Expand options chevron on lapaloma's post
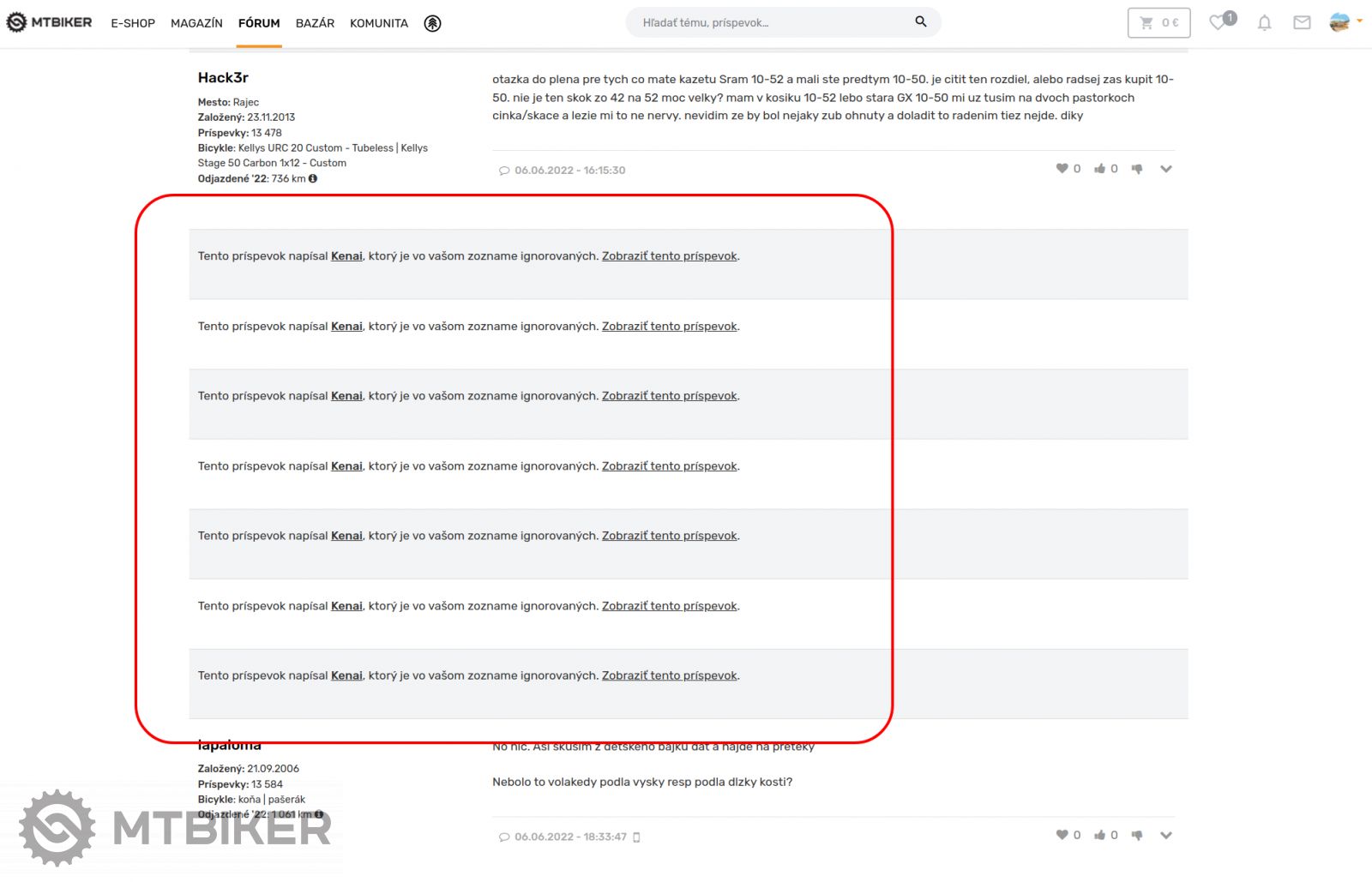Viewport: 1372px width, 882px height. pyautogui.click(x=1166, y=835)
